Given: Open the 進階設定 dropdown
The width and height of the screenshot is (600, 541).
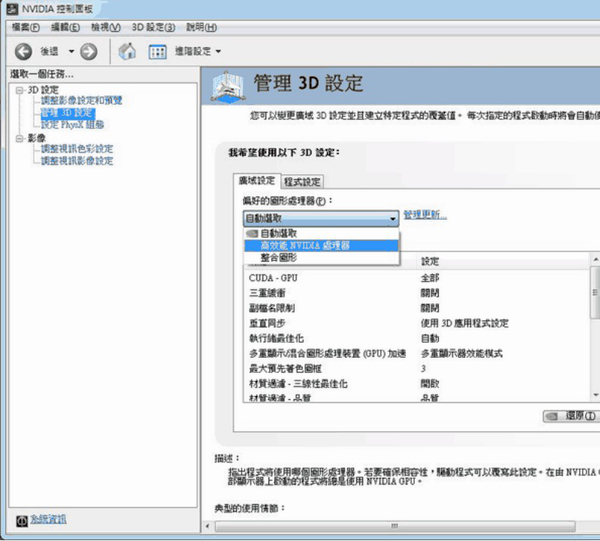Looking at the screenshot, I should [x=197, y=51].
